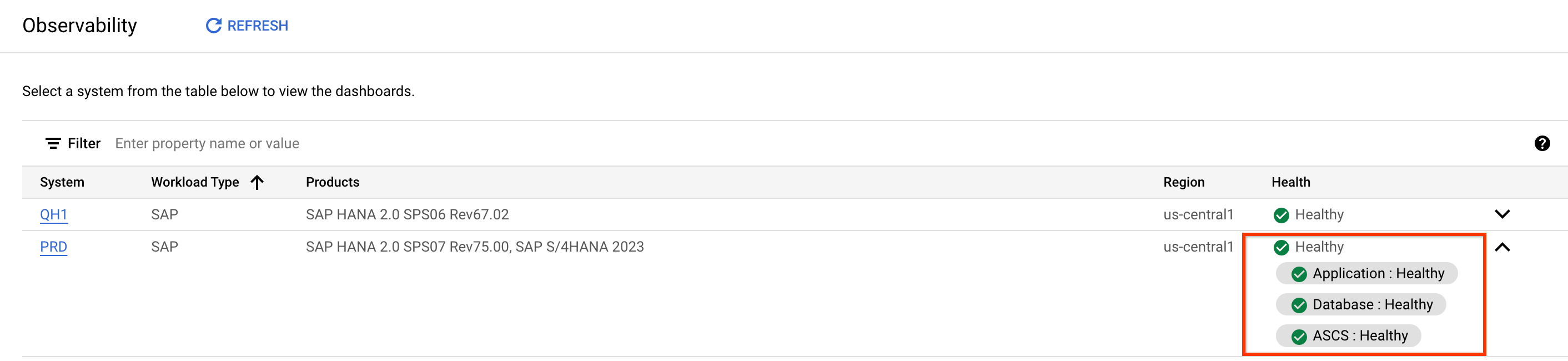
Task: Click the Application Healthy status chip
Action: click(1366, 273)
